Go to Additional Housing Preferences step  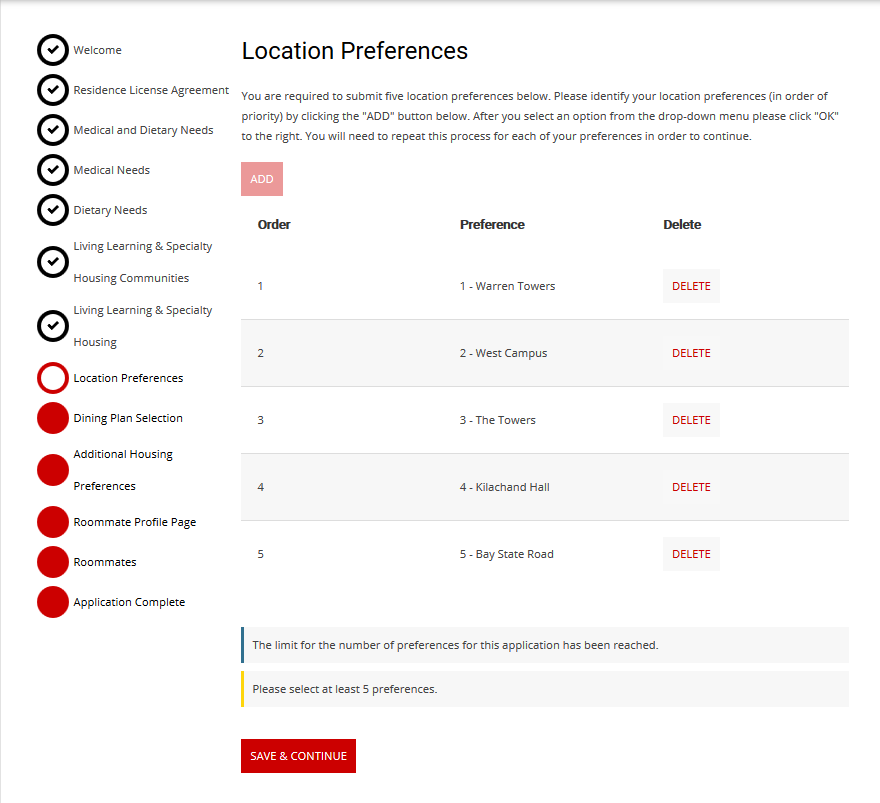coord(122,470)
